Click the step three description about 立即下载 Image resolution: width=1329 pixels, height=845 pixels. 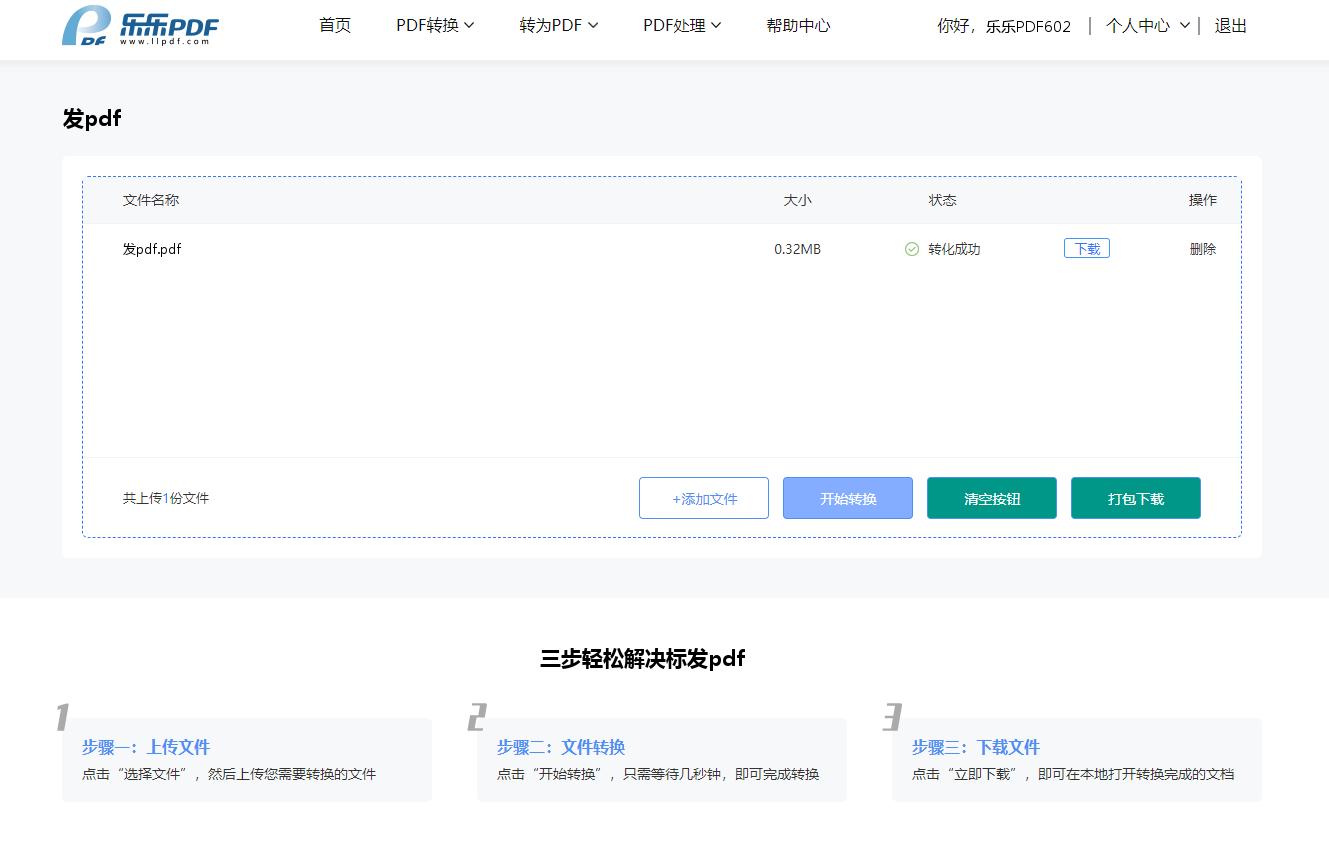pos(1073,774)
